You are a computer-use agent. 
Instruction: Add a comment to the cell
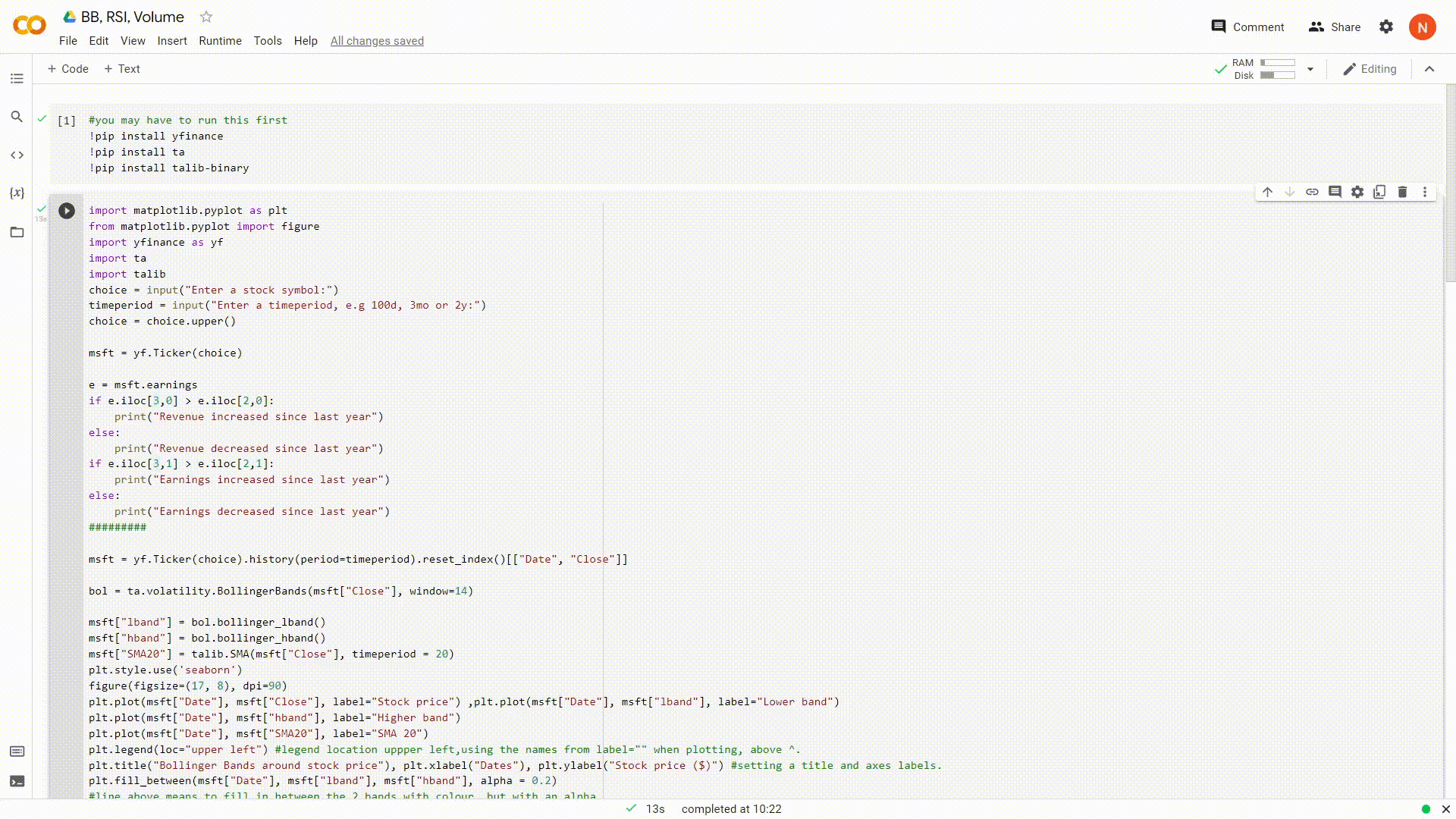point(1335,192)
